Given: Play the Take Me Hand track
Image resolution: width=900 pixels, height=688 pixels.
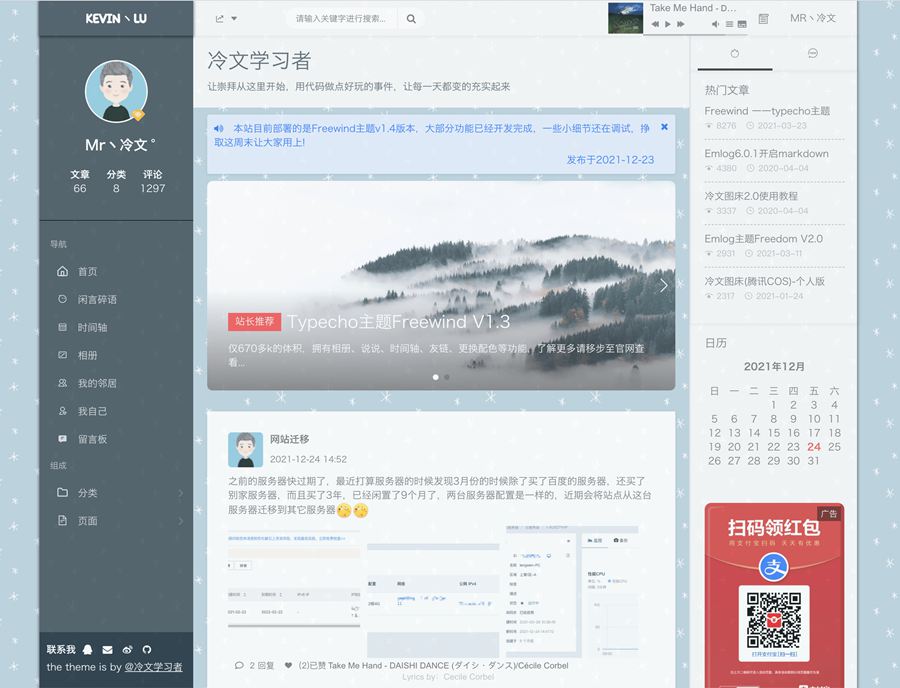Looking at the screenshot, I should (668, 24).
